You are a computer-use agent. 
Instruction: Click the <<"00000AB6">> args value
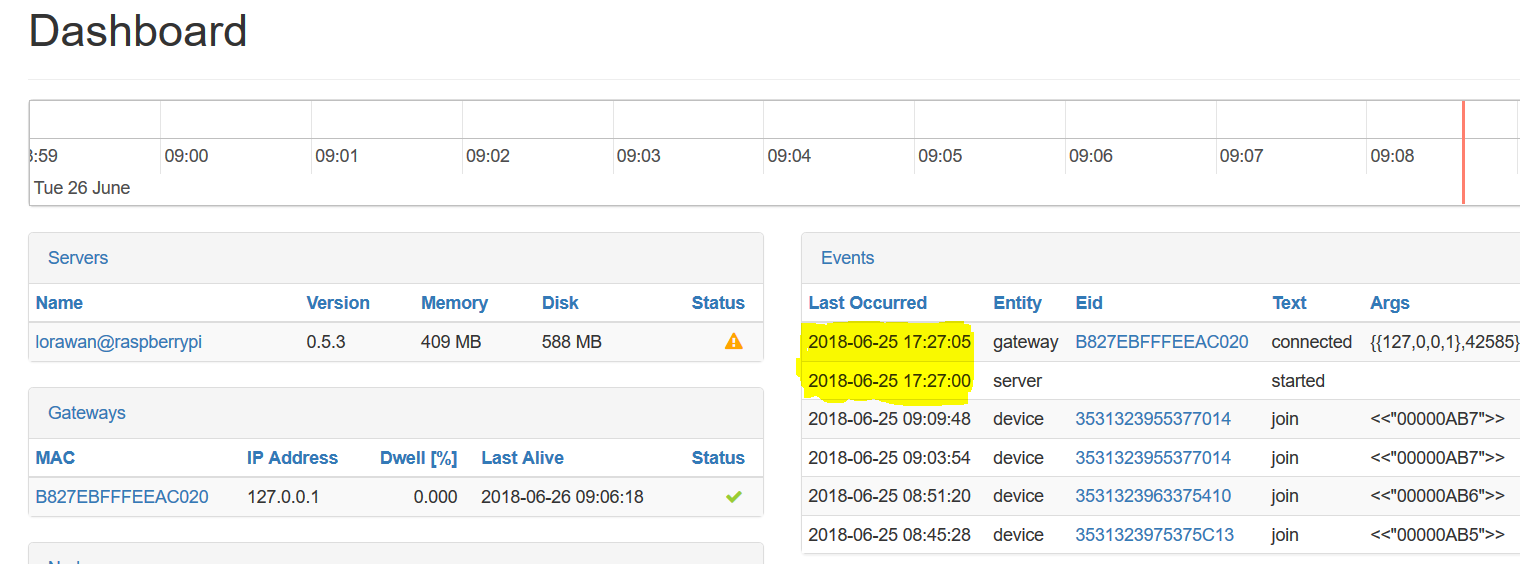1437,496
